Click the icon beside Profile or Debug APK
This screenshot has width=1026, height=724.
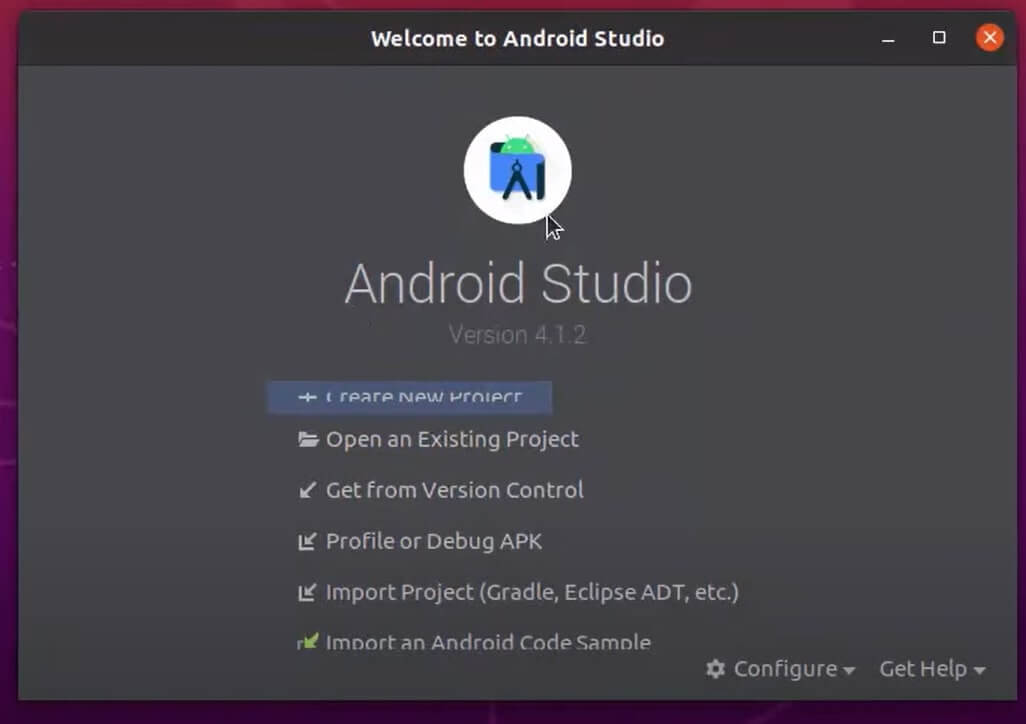tap(308, 542)
